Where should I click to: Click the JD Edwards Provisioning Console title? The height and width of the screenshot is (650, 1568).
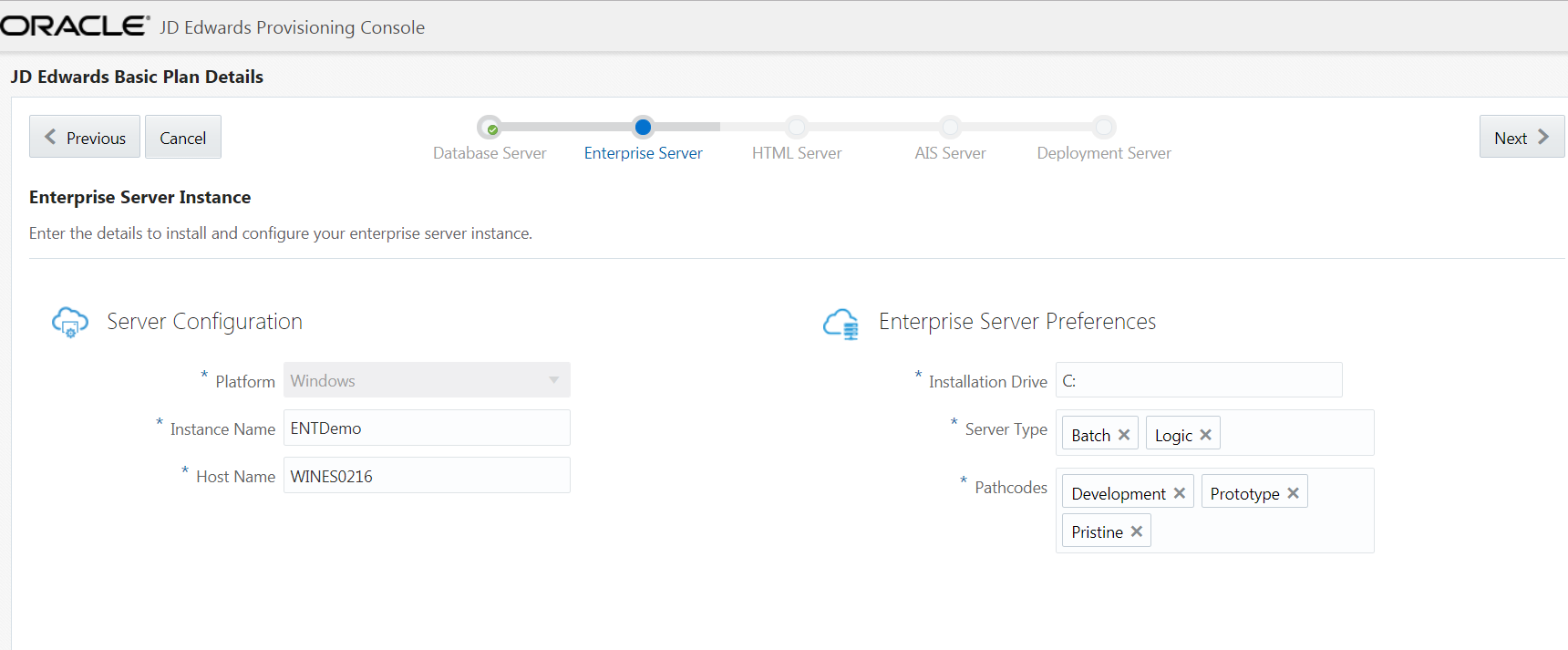point(292,27)
